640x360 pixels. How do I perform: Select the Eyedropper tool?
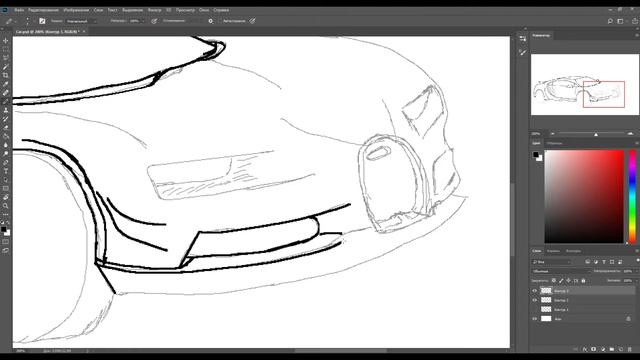(x=5, y=84)
